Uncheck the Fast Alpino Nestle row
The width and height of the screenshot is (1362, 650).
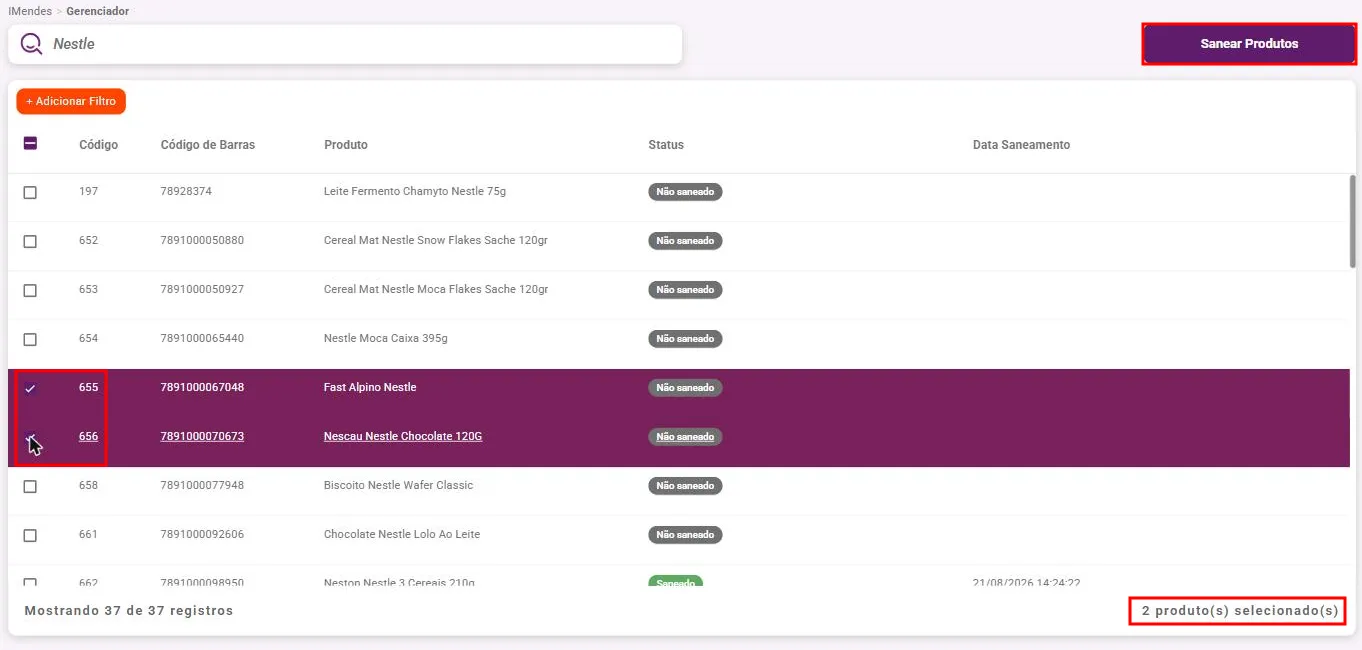pyautogui.click(x=30, y=388)
